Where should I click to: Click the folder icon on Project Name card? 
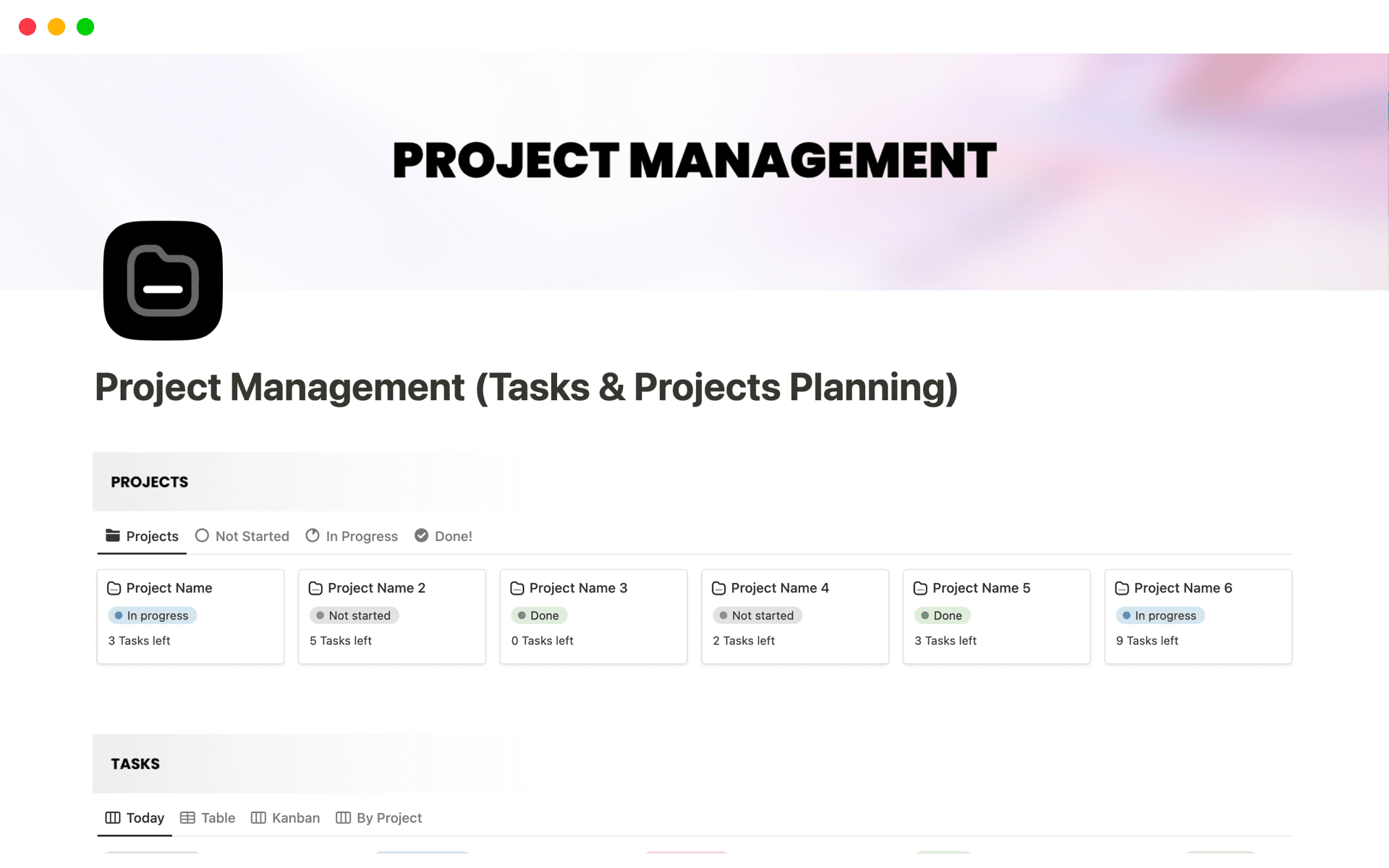113,588
